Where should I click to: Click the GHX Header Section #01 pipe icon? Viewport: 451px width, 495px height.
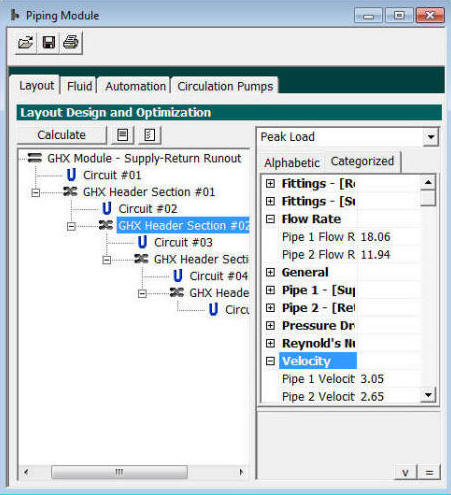[x=70, y=192]
